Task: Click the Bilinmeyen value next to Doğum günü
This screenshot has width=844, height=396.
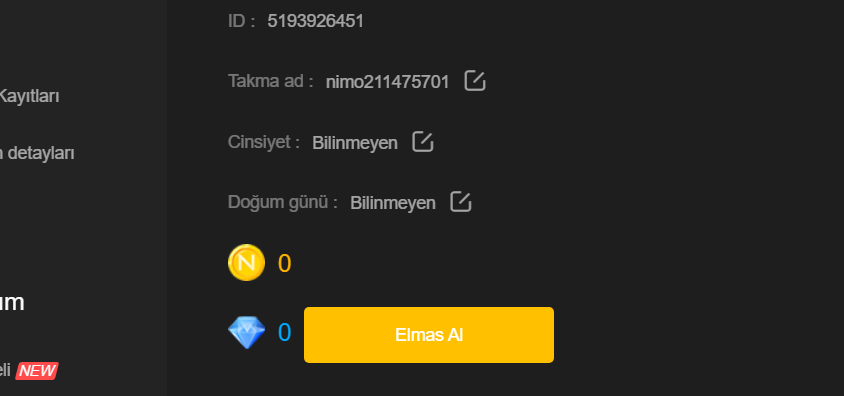Action: click(x=393, y=203)
